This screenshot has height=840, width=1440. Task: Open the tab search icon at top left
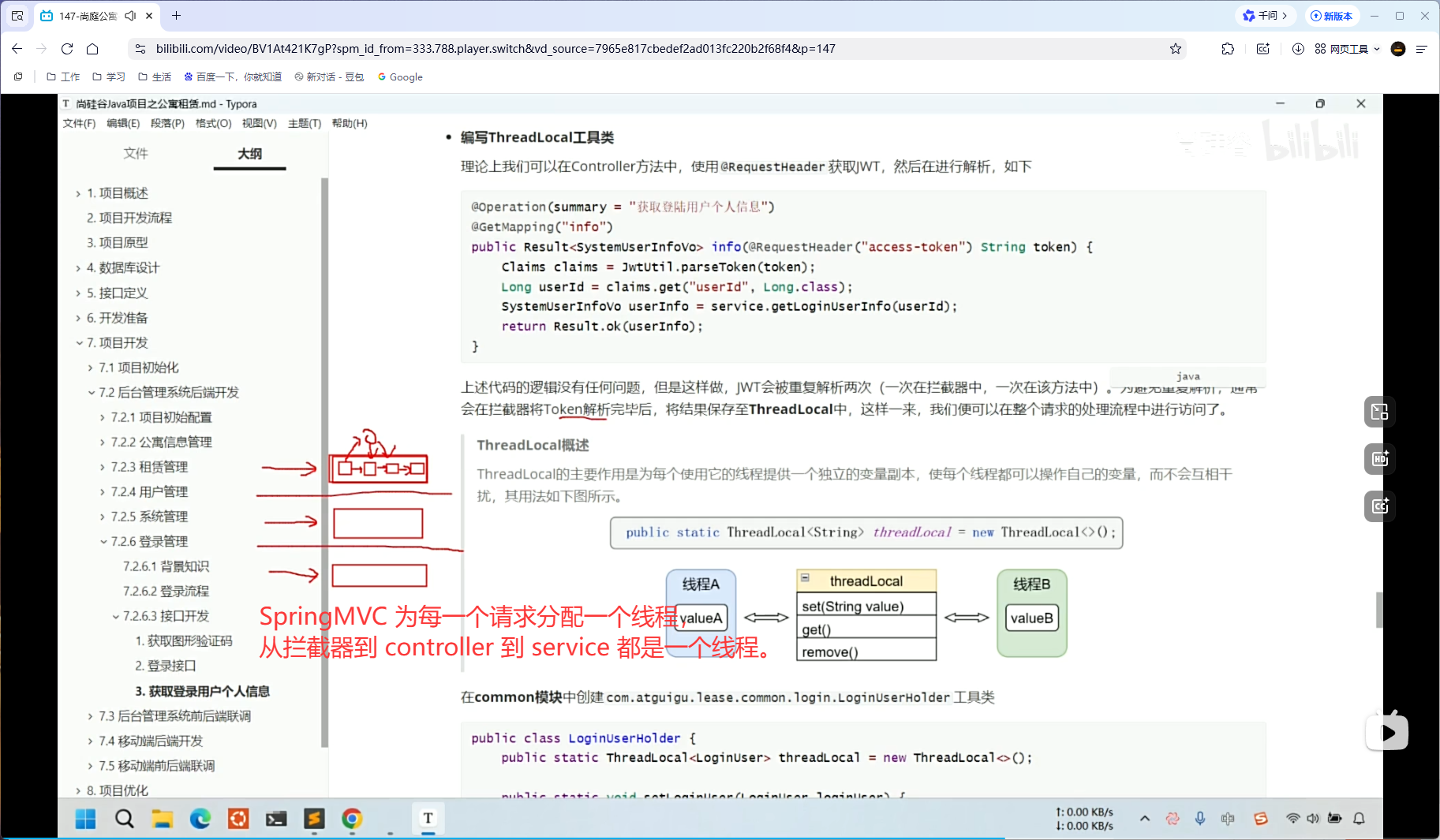[x=17, y=16]
